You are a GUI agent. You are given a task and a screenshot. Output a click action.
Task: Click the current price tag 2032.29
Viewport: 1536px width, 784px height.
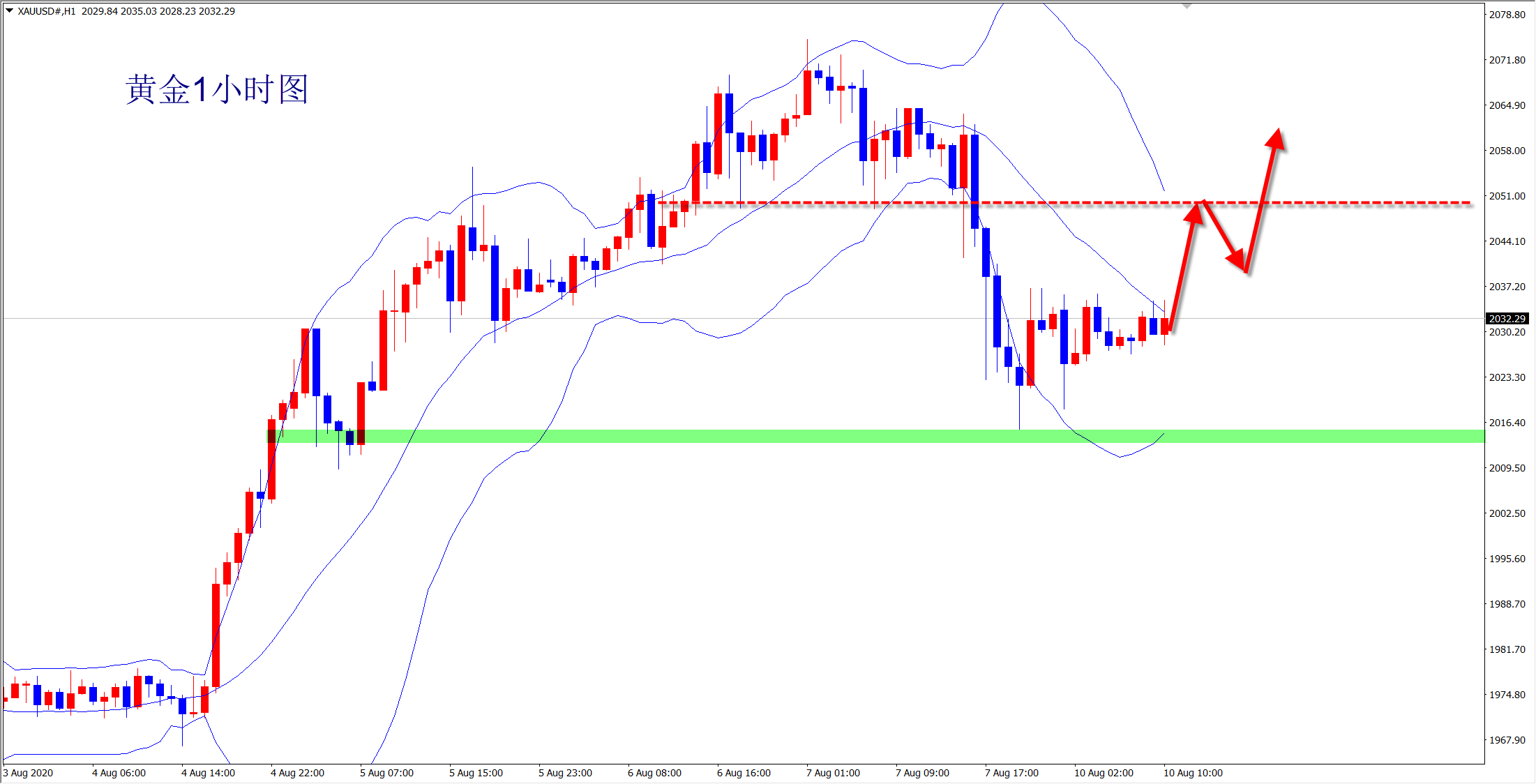pos(1507,319)
